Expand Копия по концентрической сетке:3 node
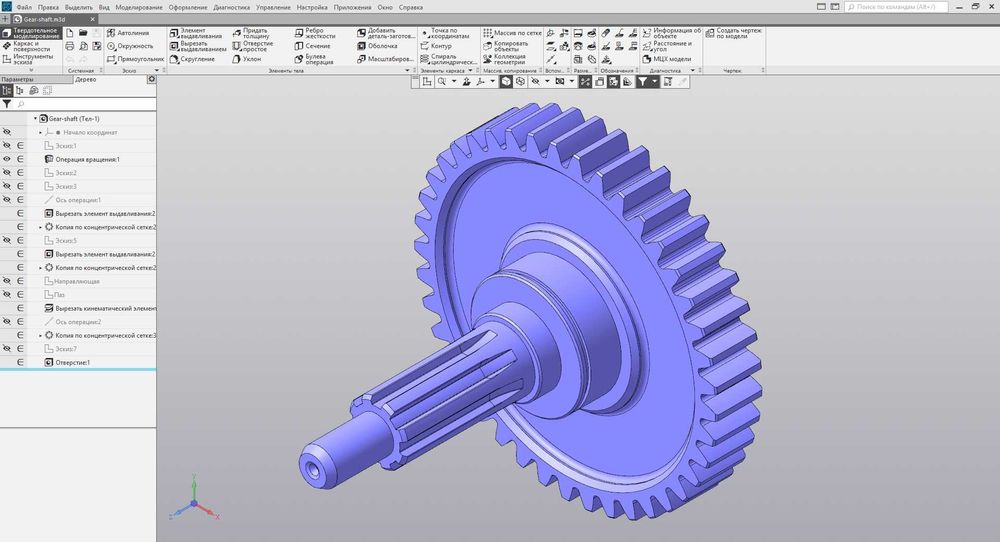Viewport: 1000px width, 542px height. (x=40, y=335)
